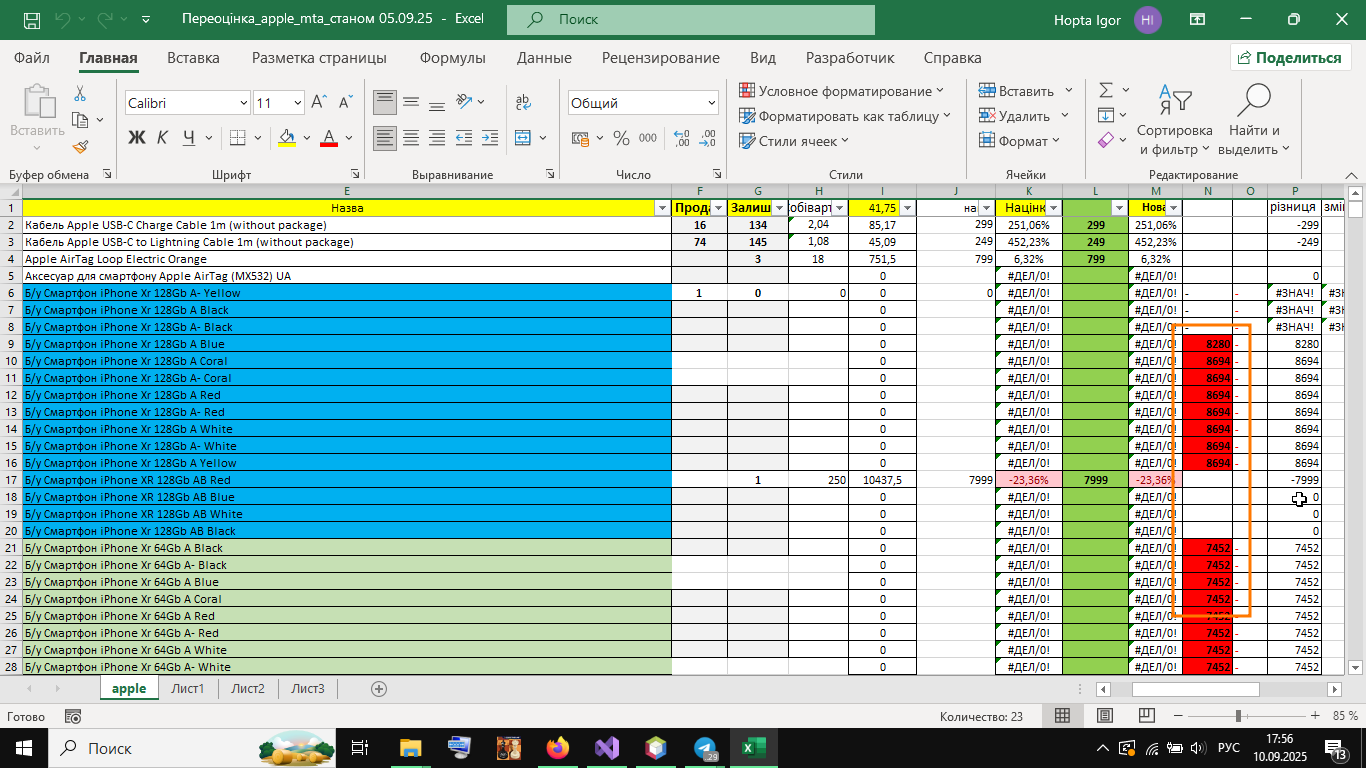1366x768 pixels.
Task: Expand Стили ячеек gallery
Action: pyautogui.click(x=794, y=141)
